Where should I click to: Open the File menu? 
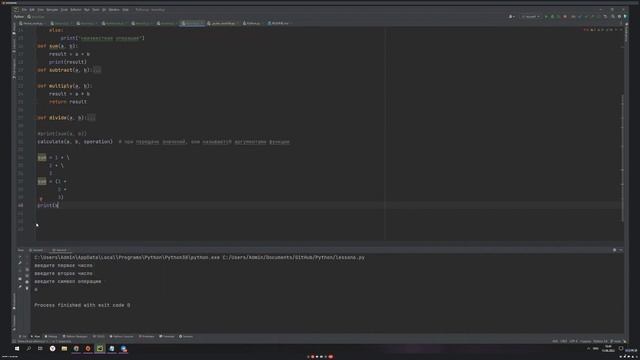click(x=24, y=9)
